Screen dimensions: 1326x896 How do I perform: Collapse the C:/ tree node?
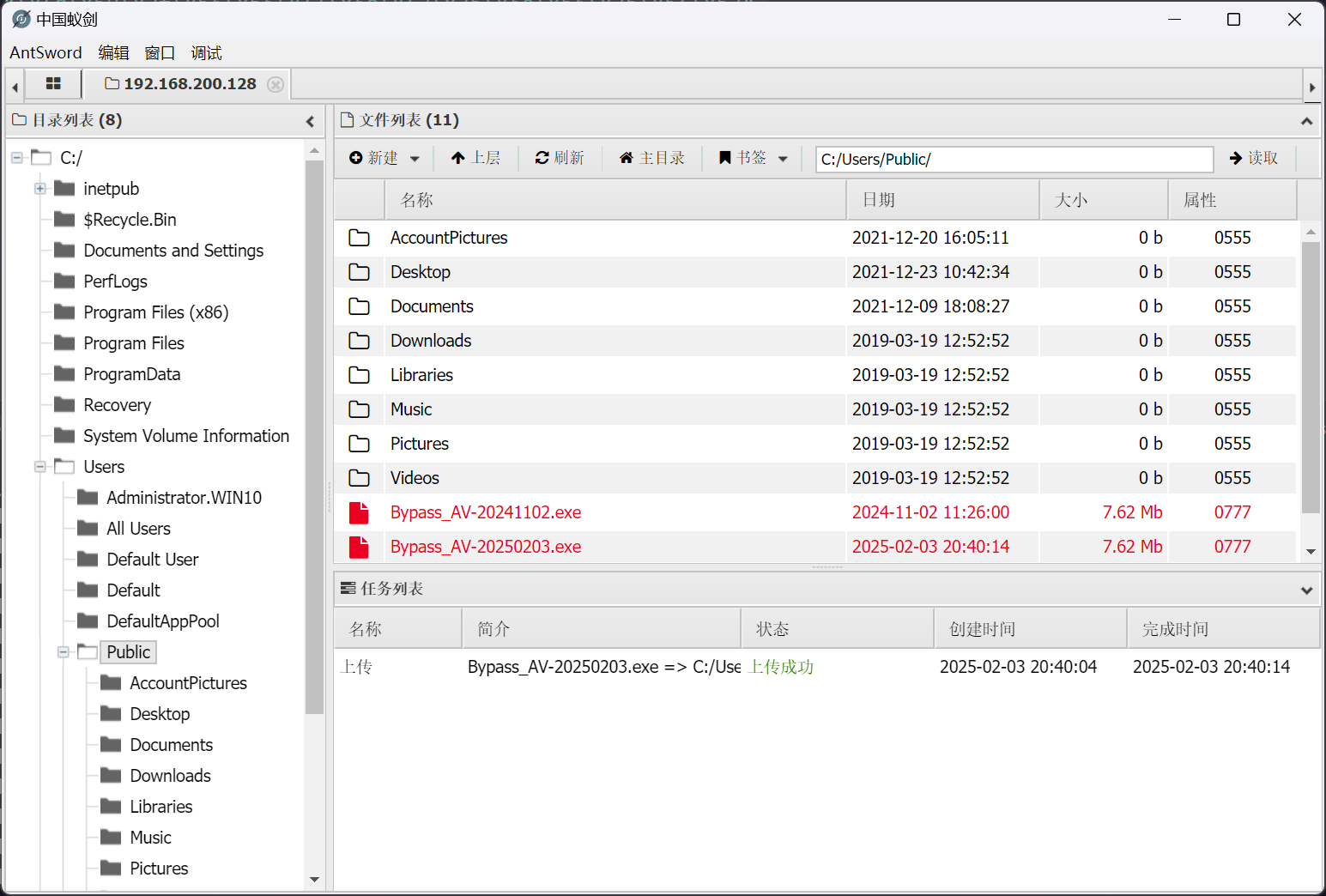pos(17,158)
